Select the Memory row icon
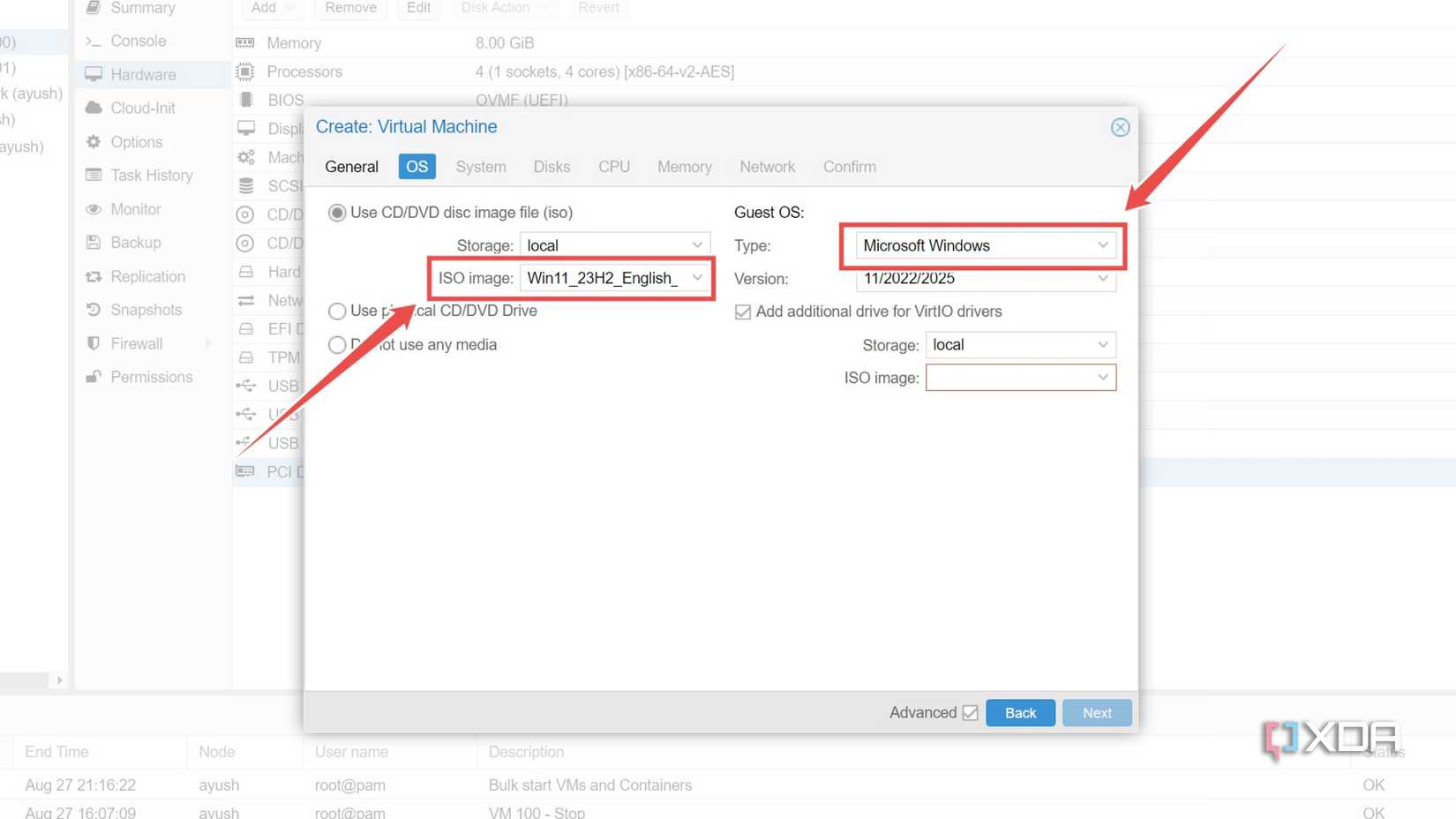This screenshot has height=819, width=1456. (x=245, y=42)
